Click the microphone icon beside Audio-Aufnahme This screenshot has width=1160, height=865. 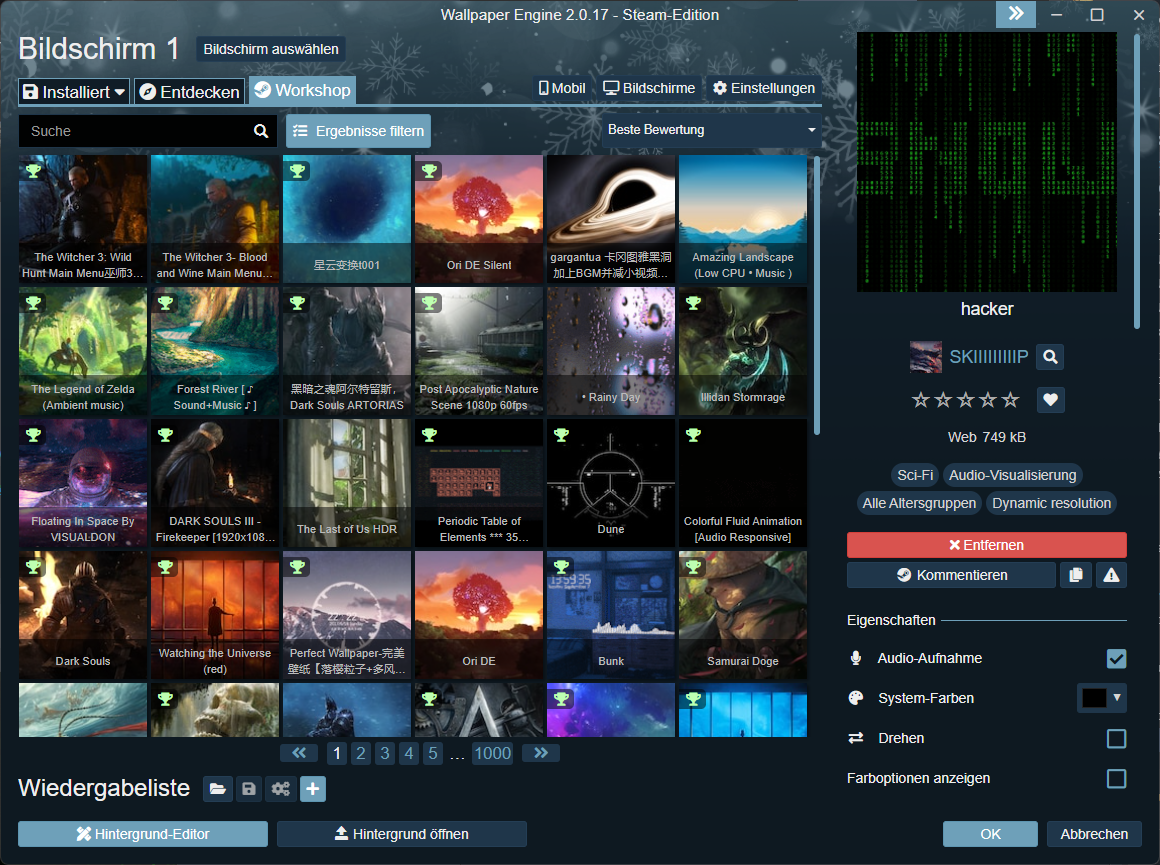856,658
